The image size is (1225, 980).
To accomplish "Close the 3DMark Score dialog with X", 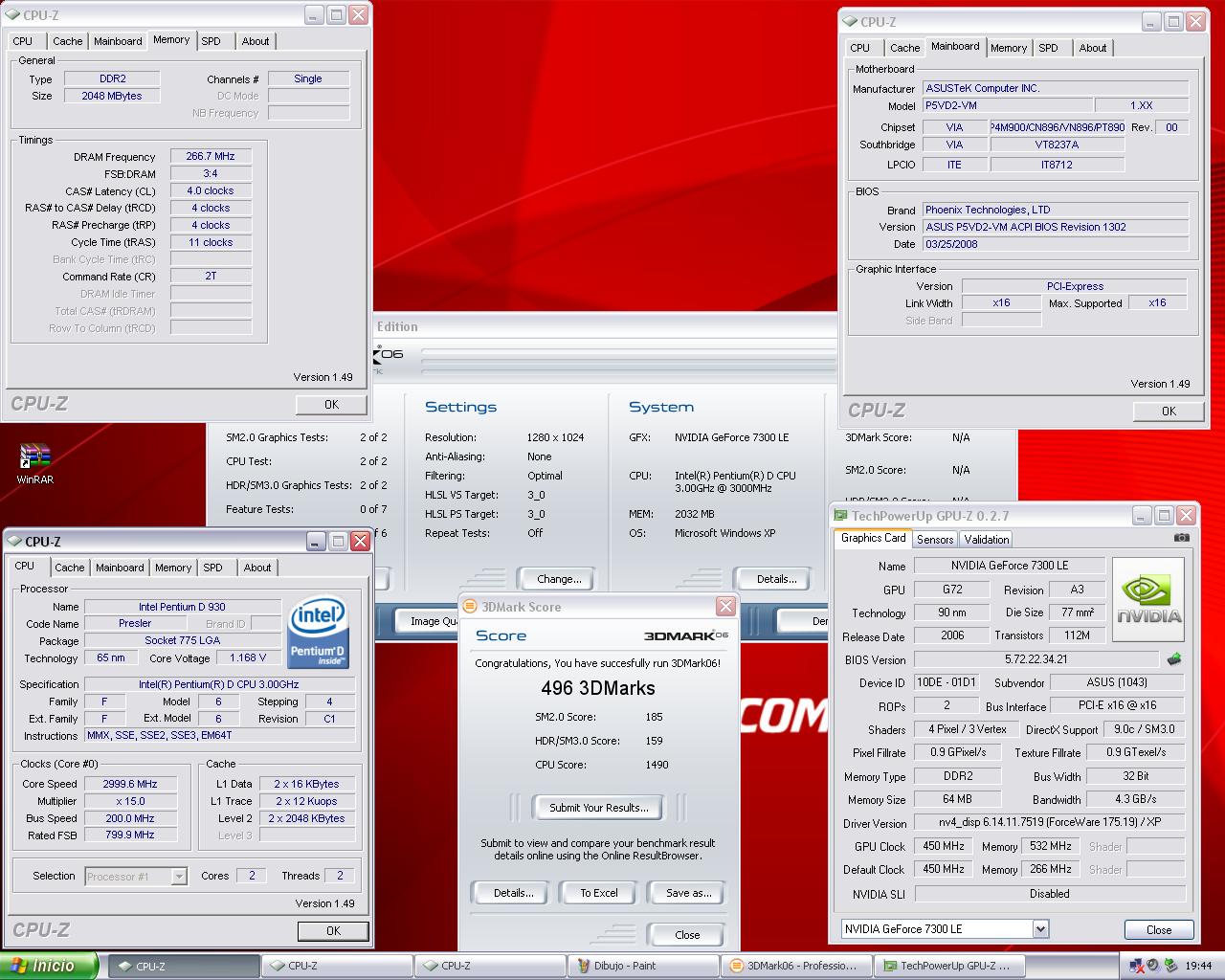I will (x=725, y=607).
